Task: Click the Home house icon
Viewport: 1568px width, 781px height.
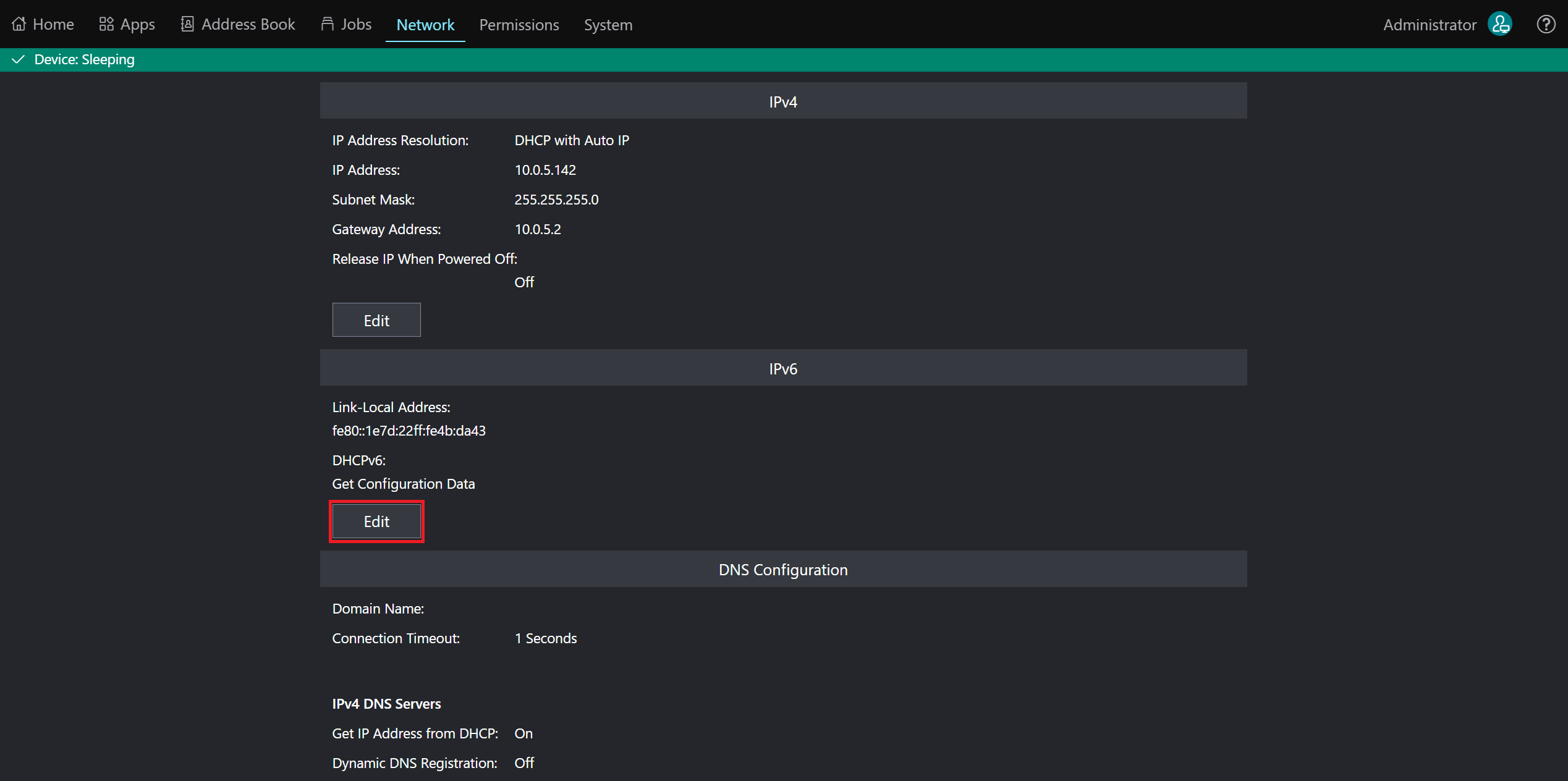Action: coord(19,24)
